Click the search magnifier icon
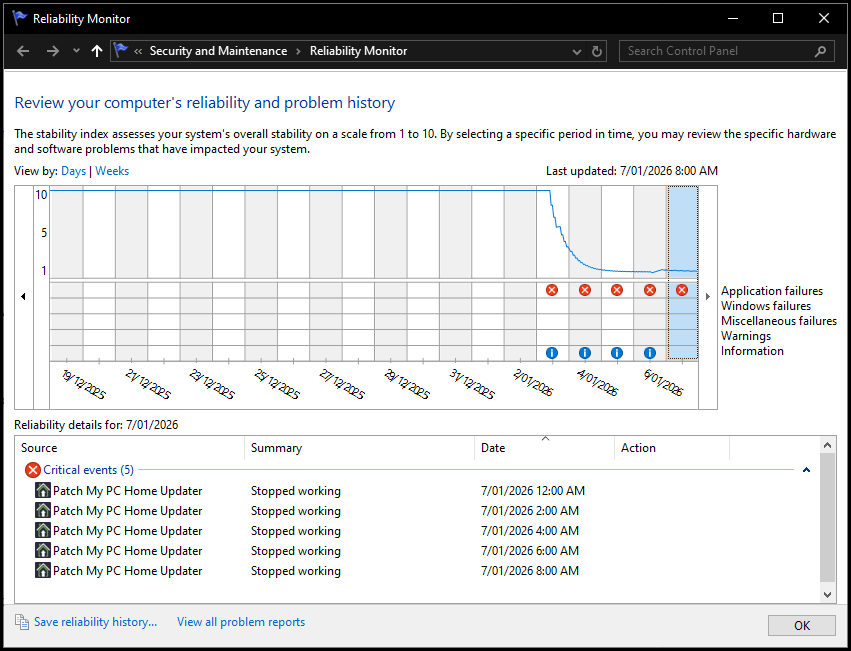 820,51
